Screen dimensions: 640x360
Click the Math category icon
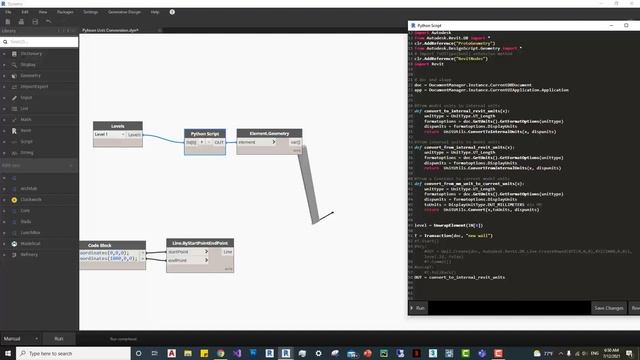(x=14, y=120)
